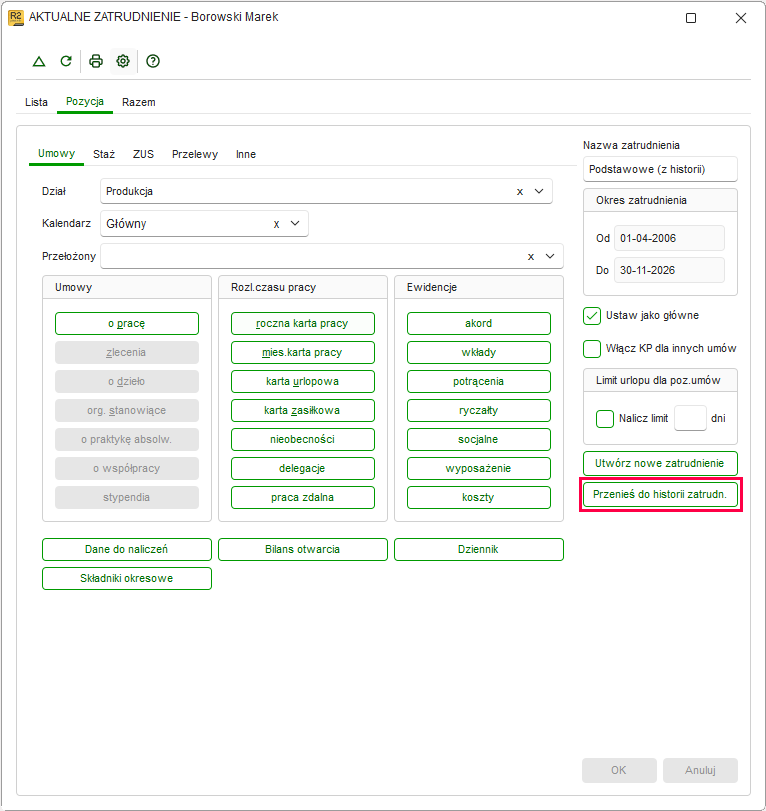Click the wyposażenie button
Image resolution: width=766 pixels, height=811 pixels.
pos(478,469)
